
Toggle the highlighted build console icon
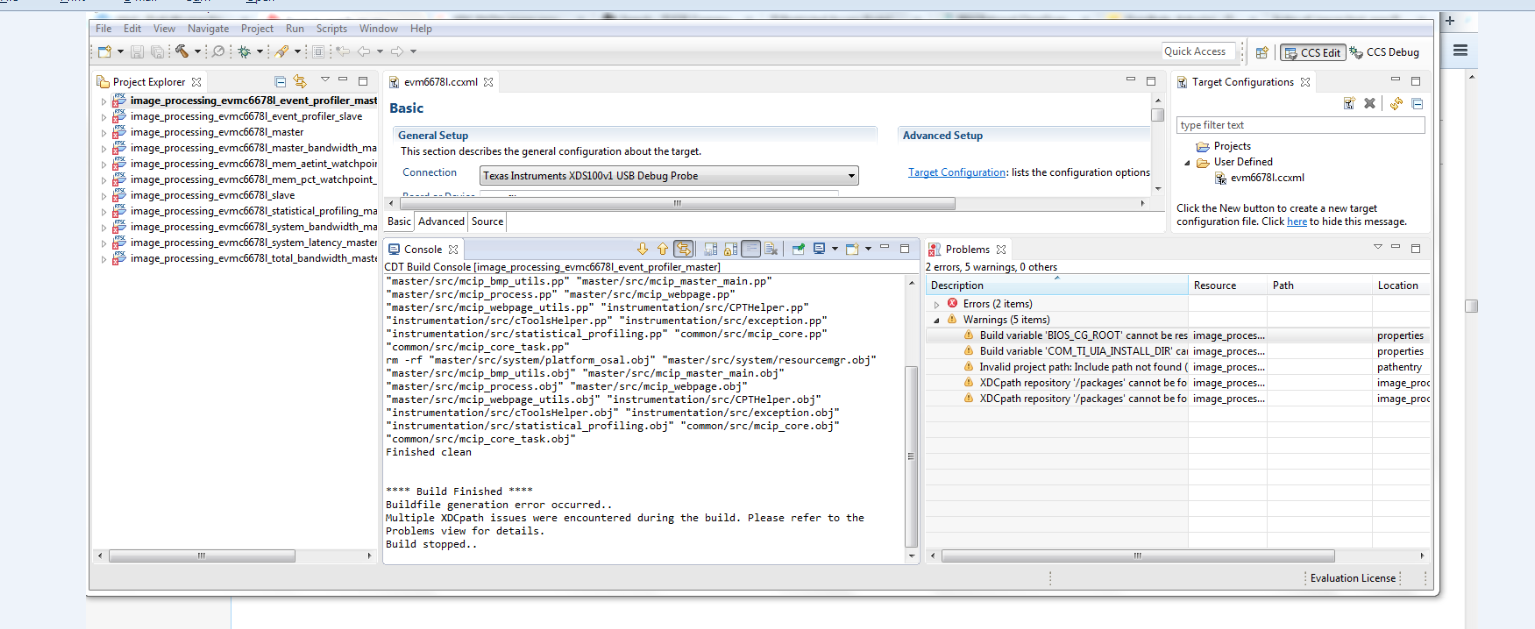(684, 249)
